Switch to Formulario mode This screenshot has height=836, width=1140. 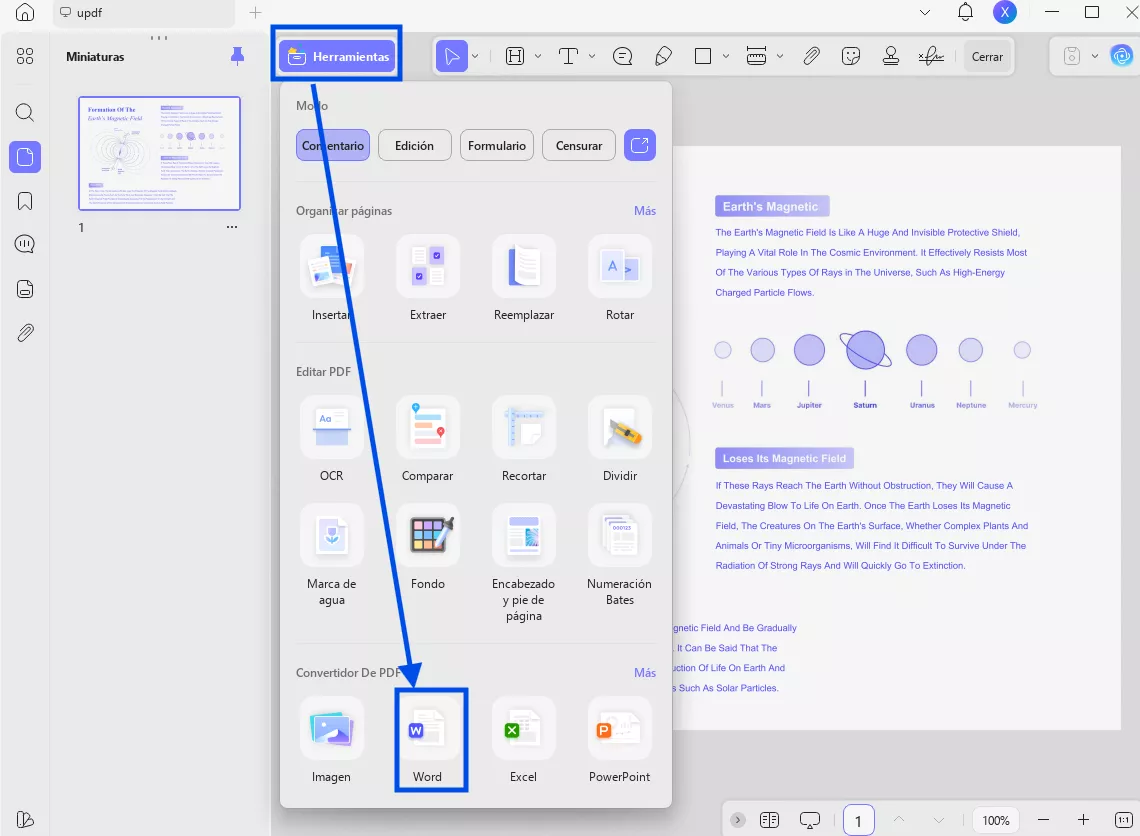pyautogui.click(x=497, y=145)
